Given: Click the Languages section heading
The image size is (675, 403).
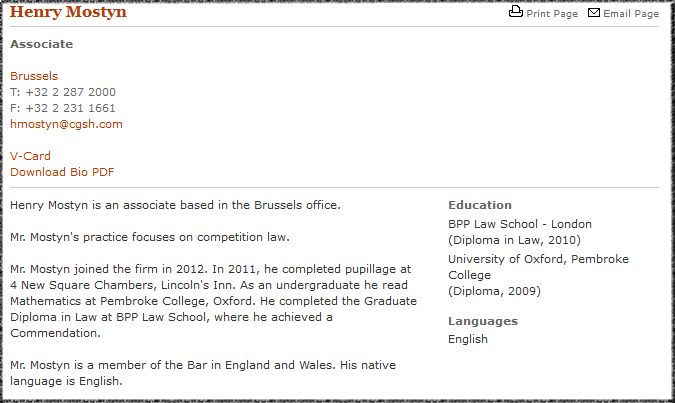Looking at the screenshot, I should coord(483,321).
